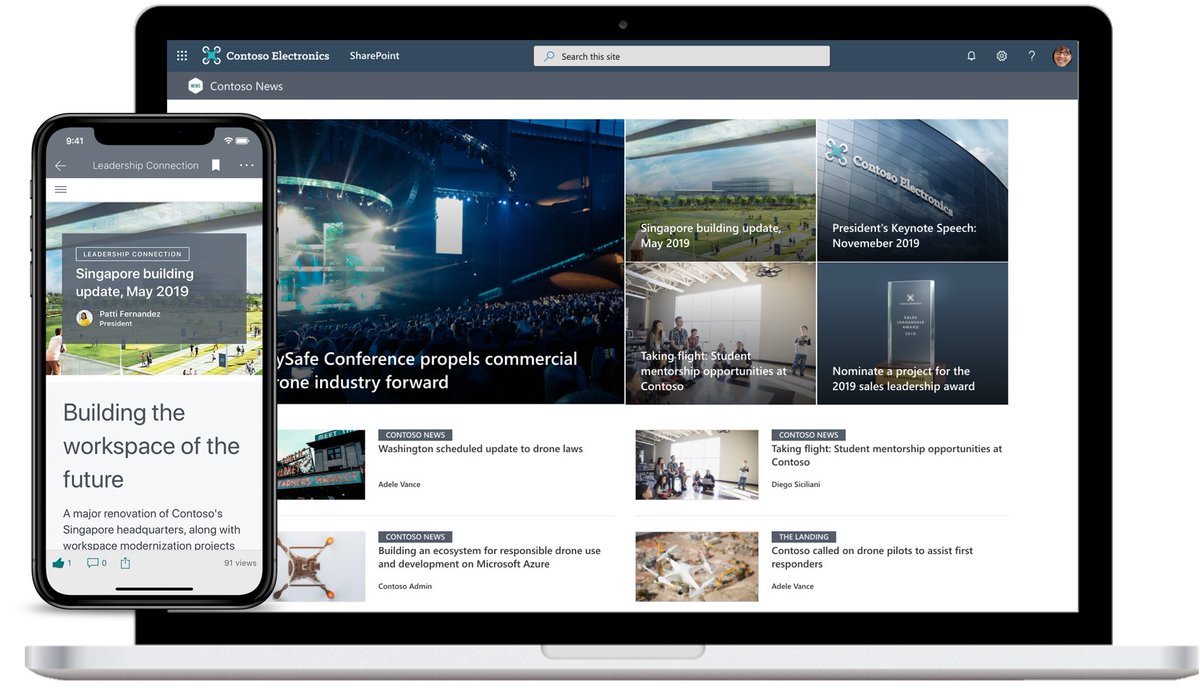Click the Contoso News site icon

click(196, 86)
